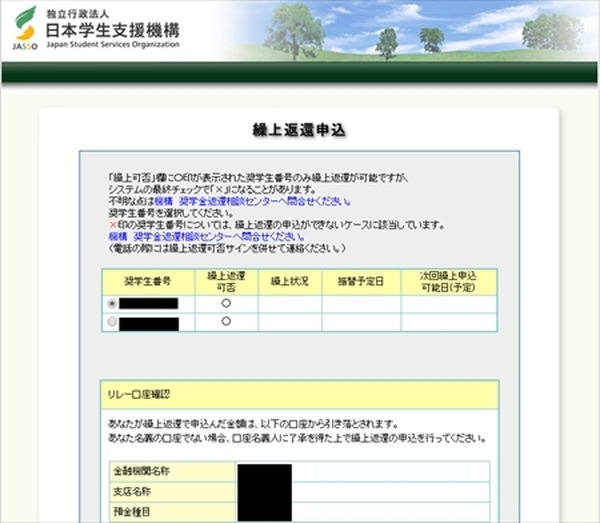600x523 pixels.
Task: Open the second 奨学金返還相談センター link below ×印 note
Action: (x=207, y=236)
